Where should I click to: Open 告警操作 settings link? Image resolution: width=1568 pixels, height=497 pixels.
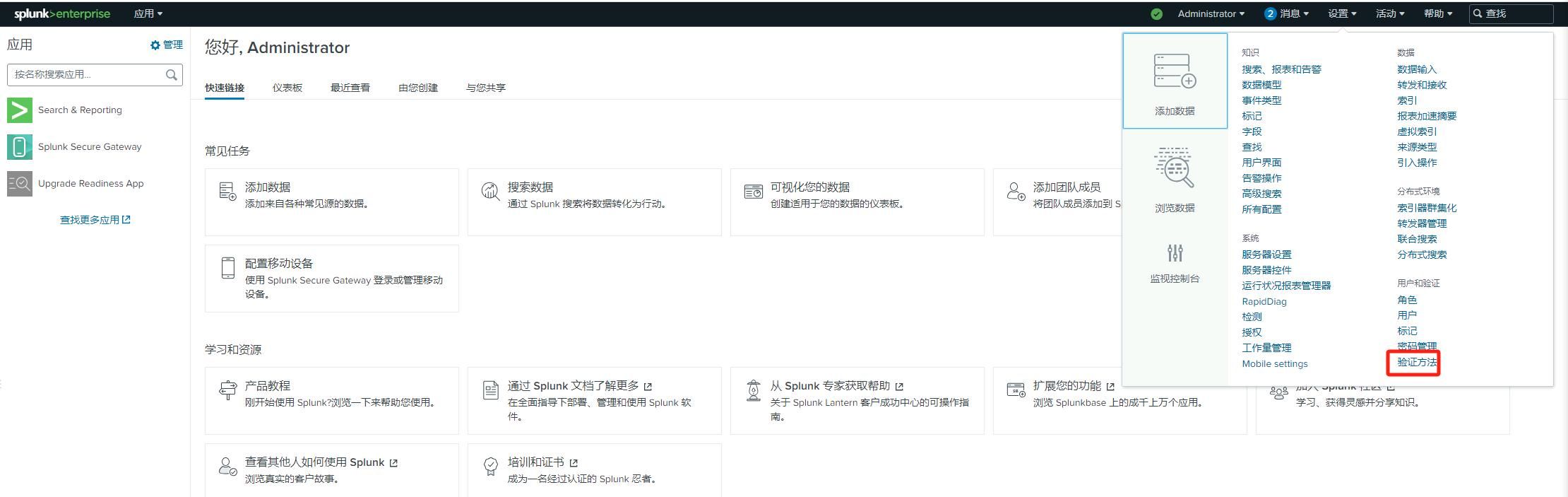click(1261, 178)
